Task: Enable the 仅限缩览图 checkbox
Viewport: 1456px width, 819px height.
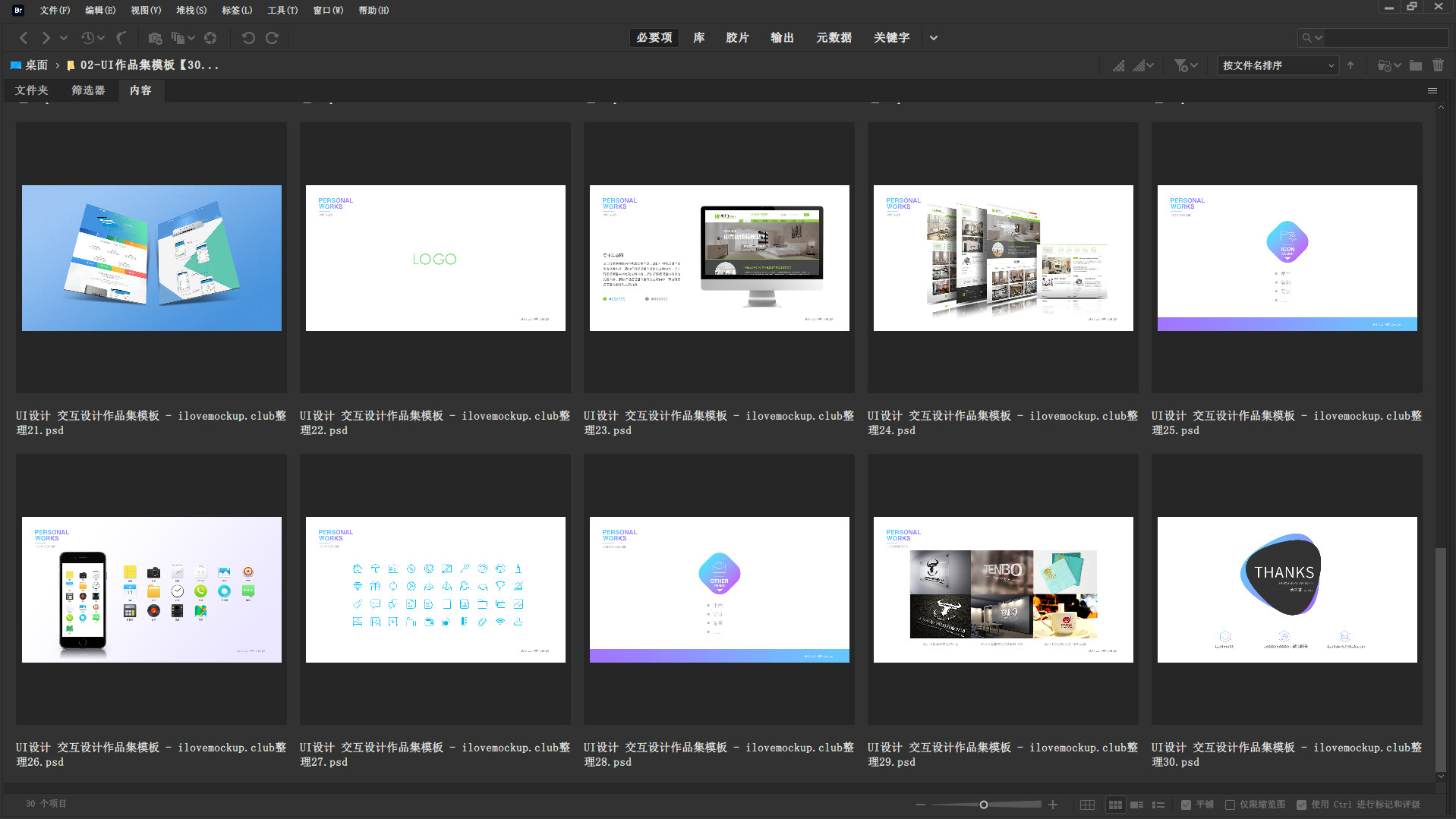Action: (1230, 805)
